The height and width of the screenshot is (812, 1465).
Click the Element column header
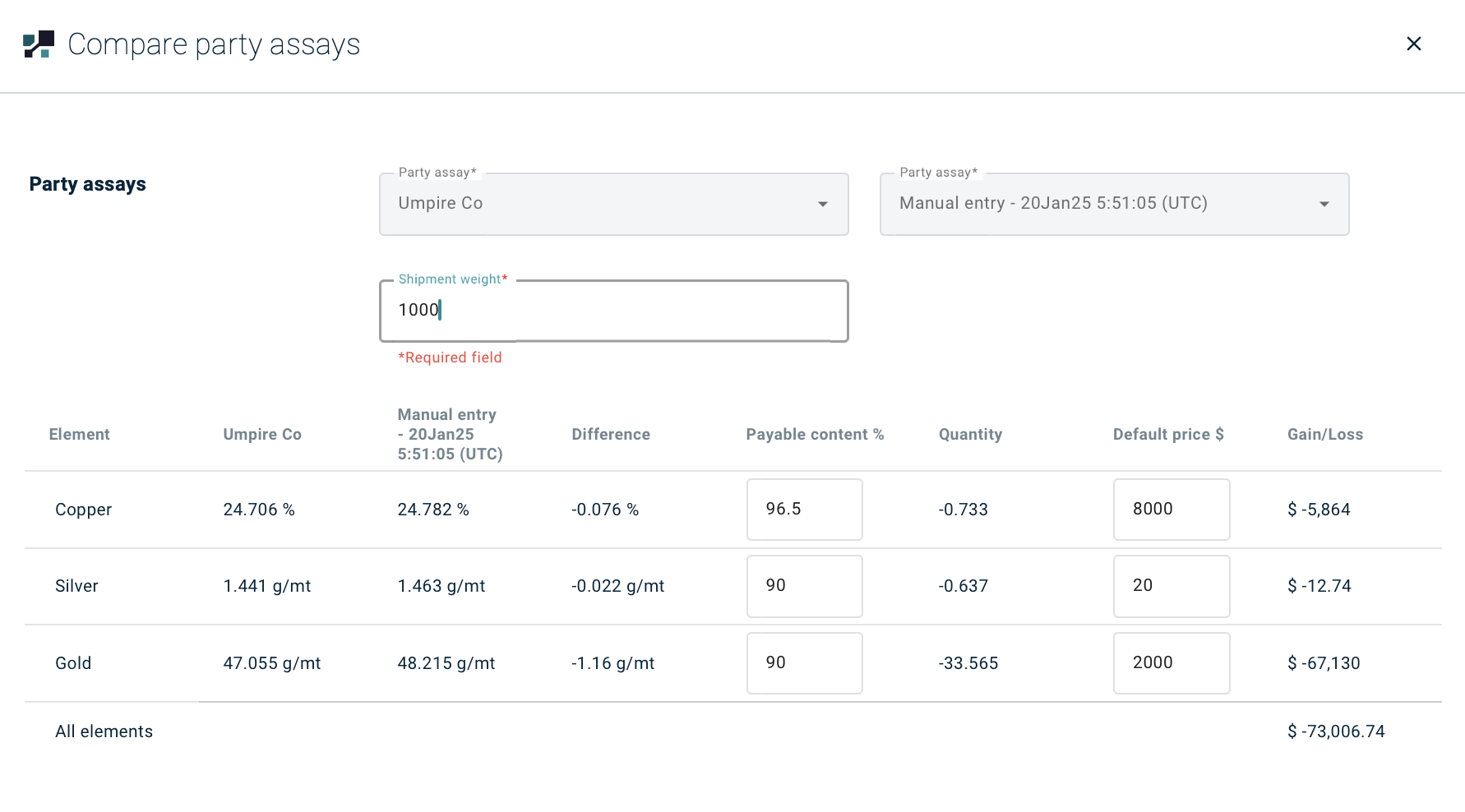coord(79,435)
